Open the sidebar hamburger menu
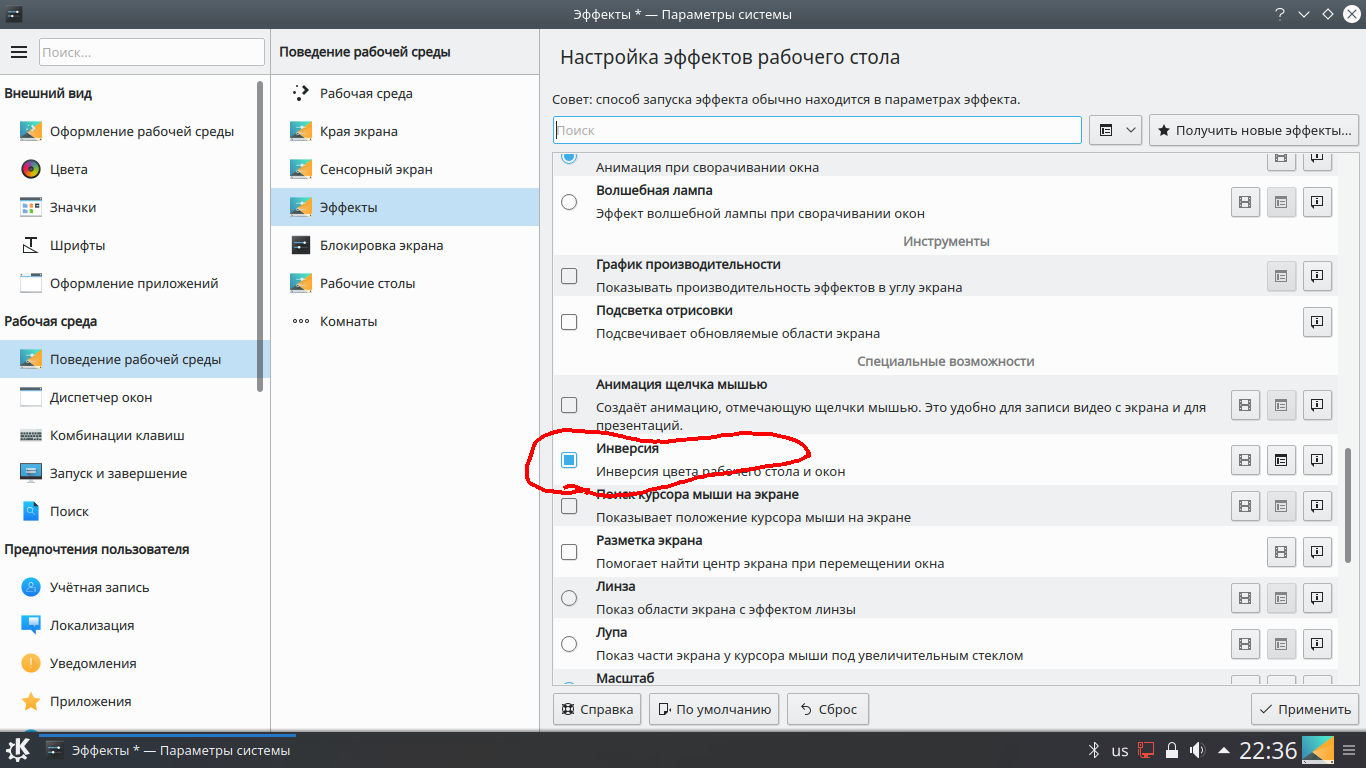Screen dimensions: 1366x768 tap(18, 52)
